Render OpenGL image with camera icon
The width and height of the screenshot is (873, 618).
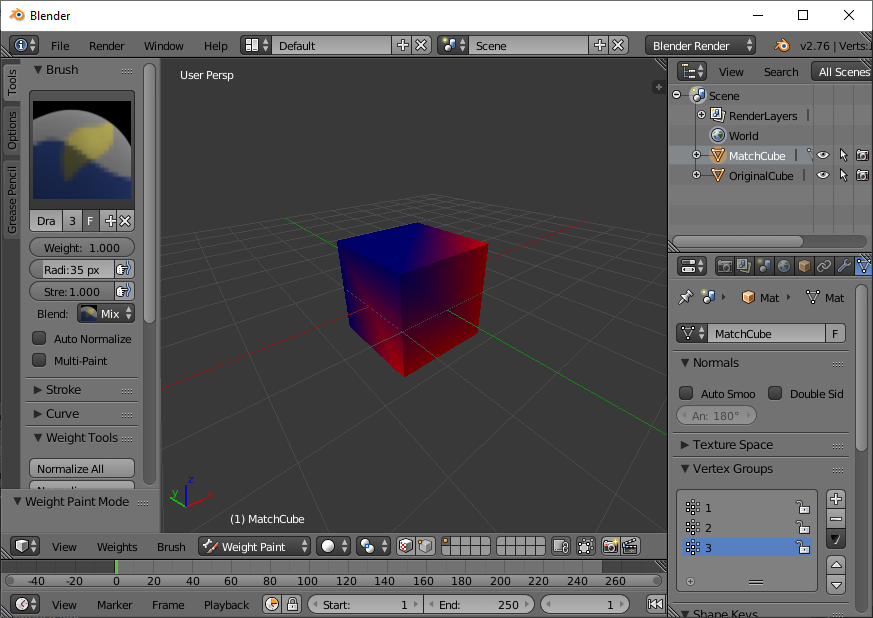tap(610, 546)
